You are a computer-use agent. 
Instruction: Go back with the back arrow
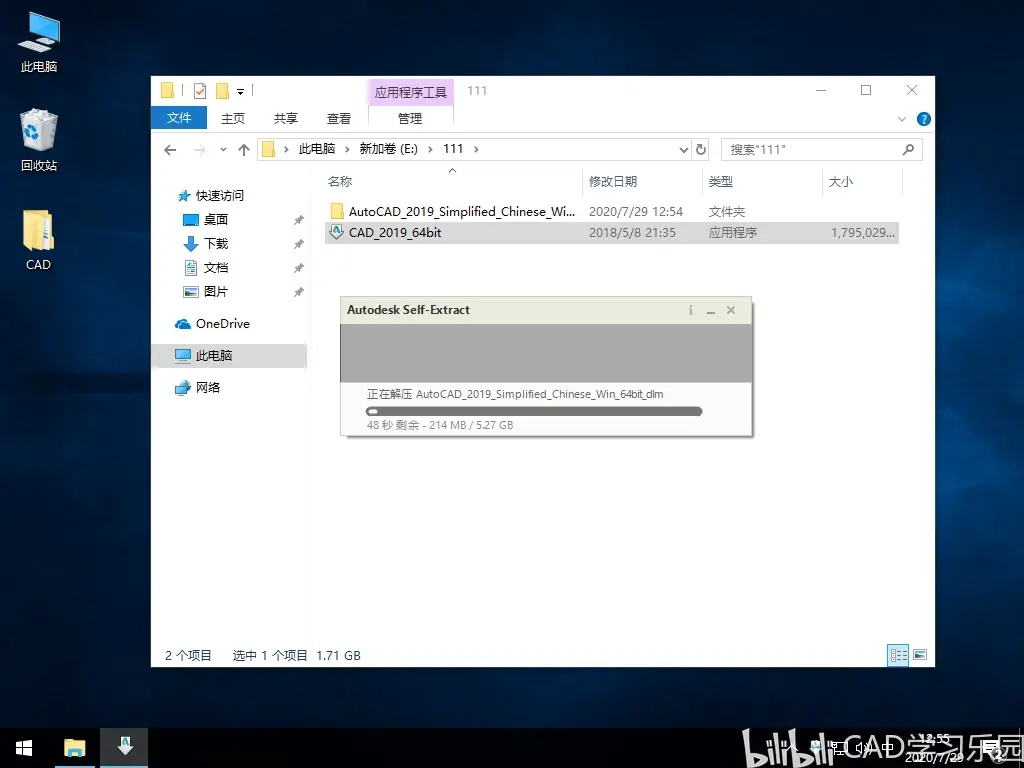click(170, 150)
